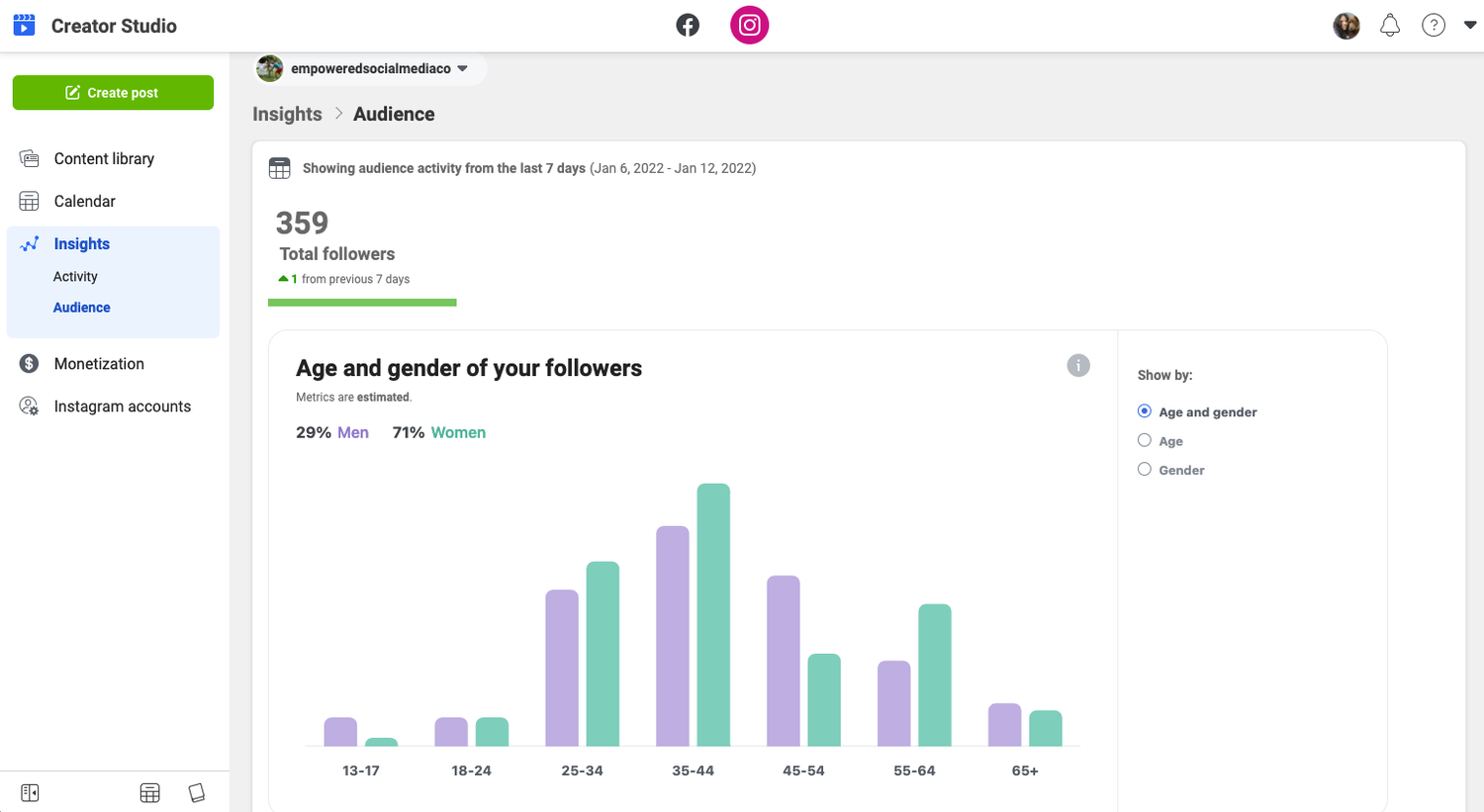Click the Insights breadcrumb link
The width and height of the screenshot is (1484, 812).
pos(287,114)
